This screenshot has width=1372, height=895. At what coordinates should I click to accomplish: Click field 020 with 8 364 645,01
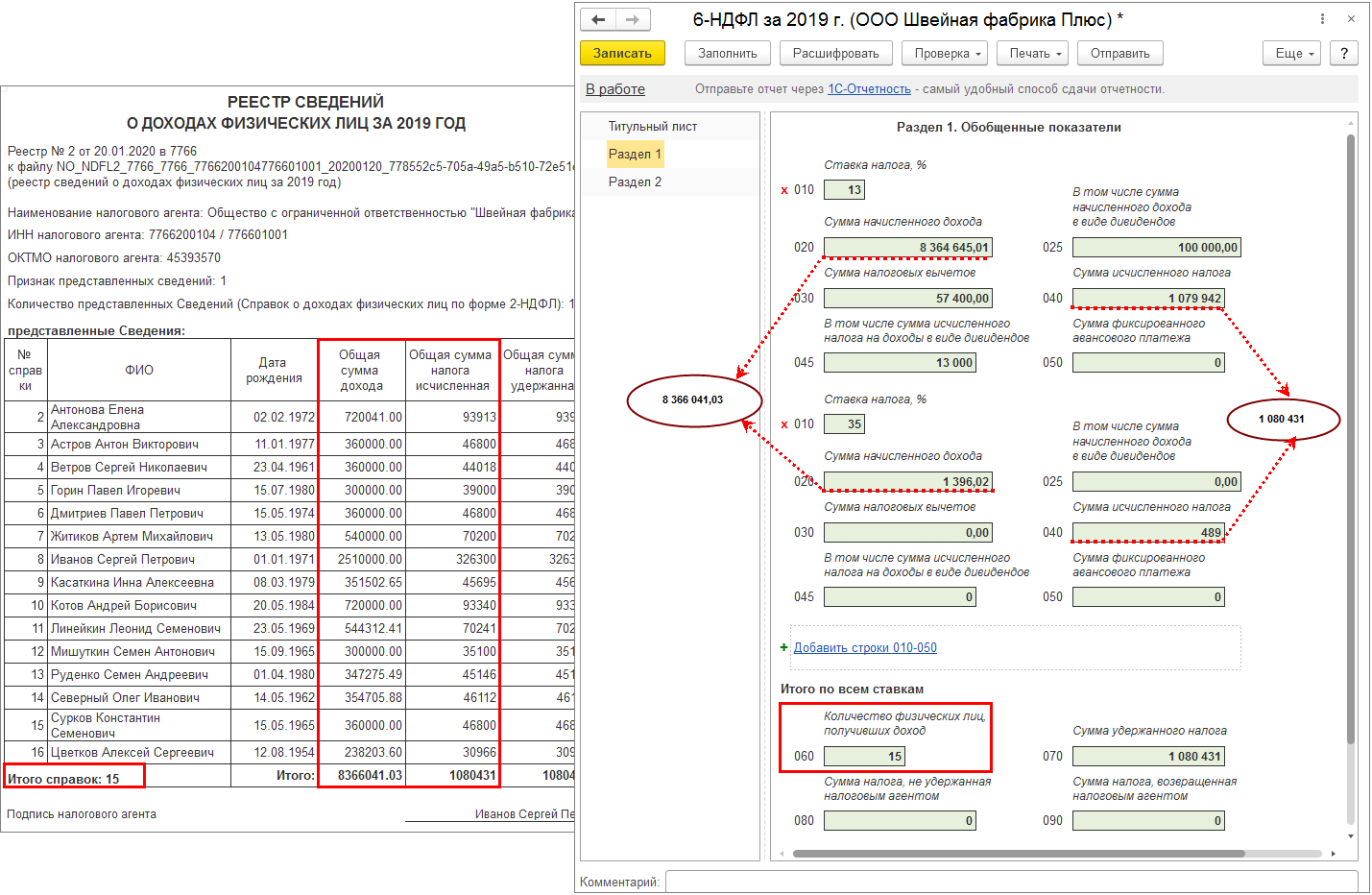pos(907,248)
